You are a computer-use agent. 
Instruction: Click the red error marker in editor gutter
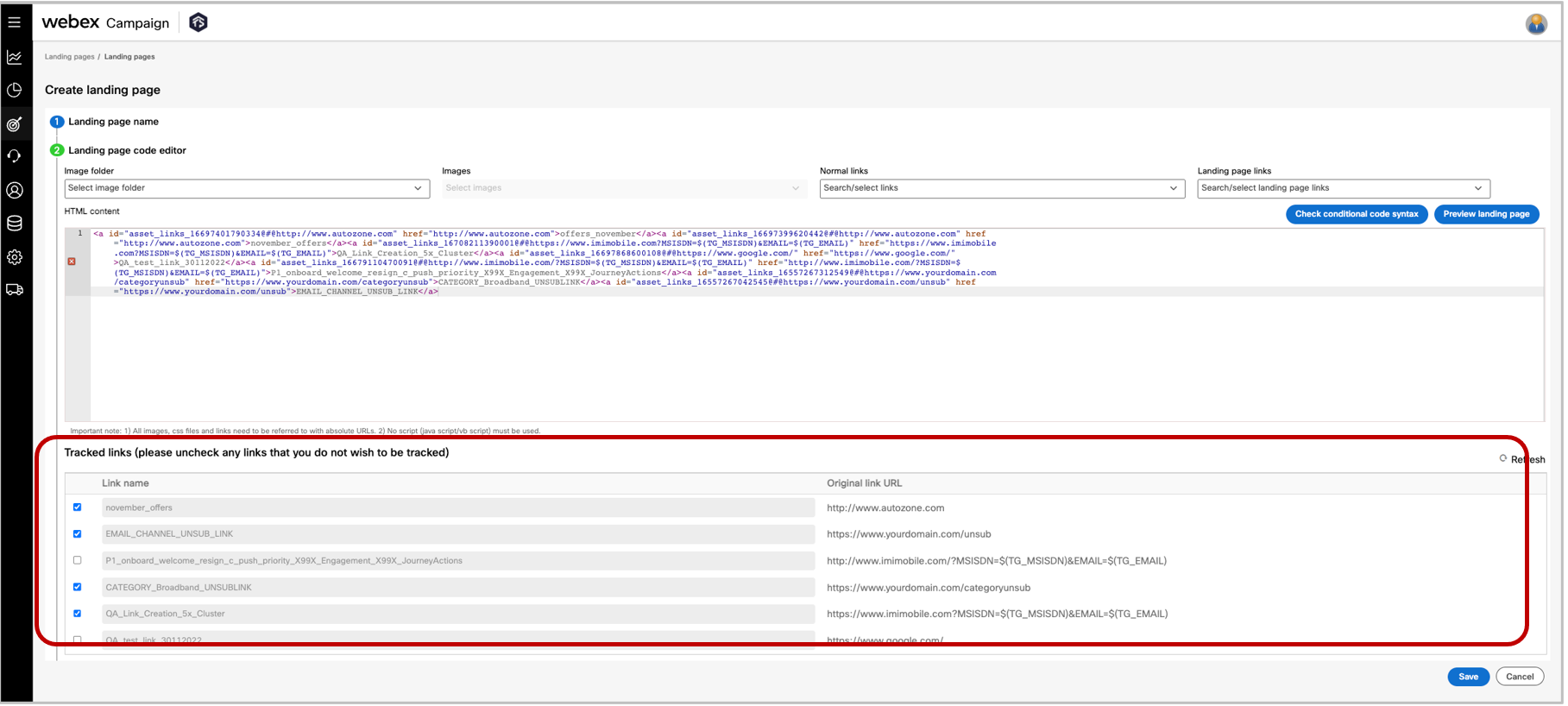pos(72,262)
